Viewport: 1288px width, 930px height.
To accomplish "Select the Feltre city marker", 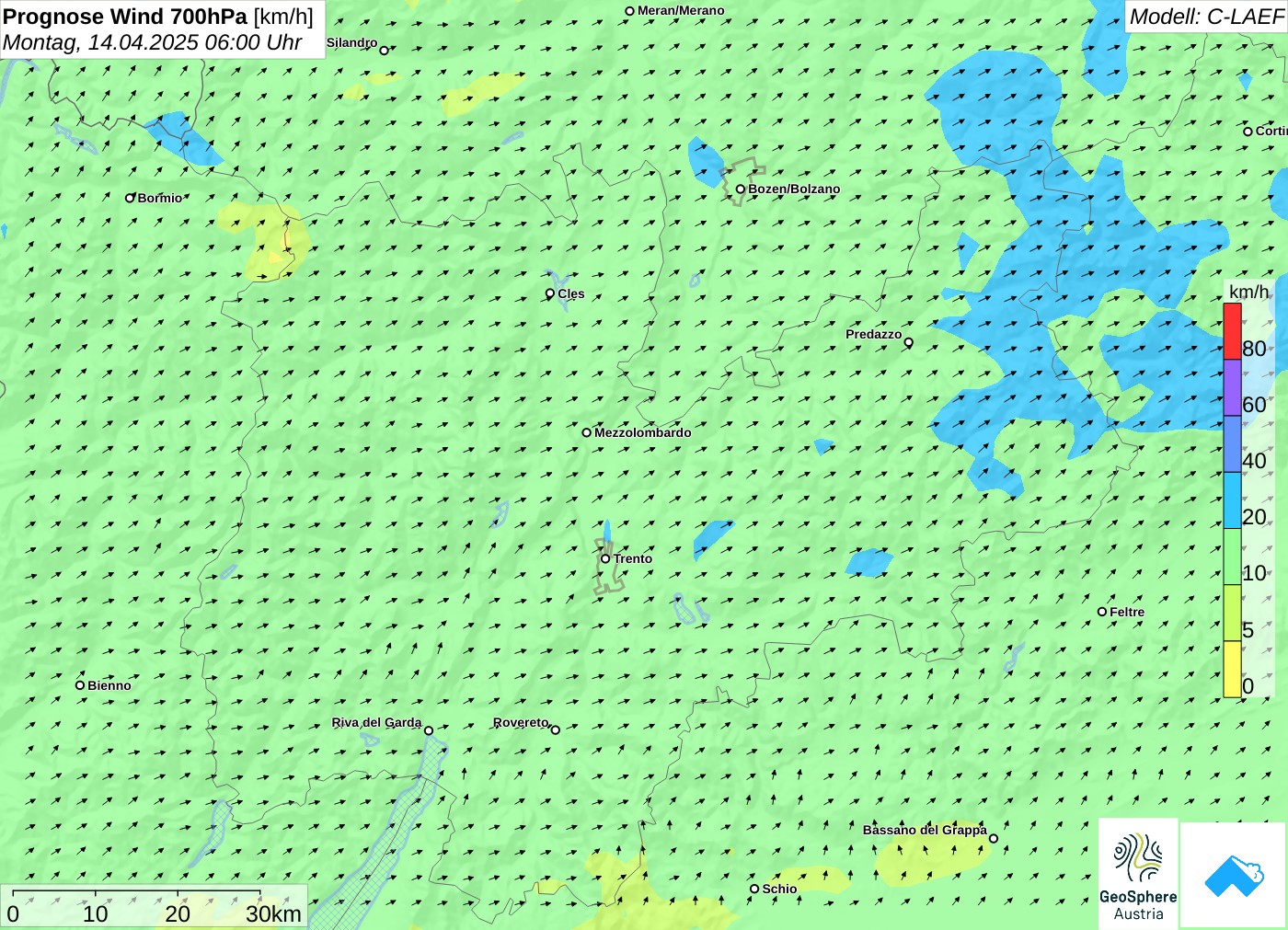I will 1102,612.
